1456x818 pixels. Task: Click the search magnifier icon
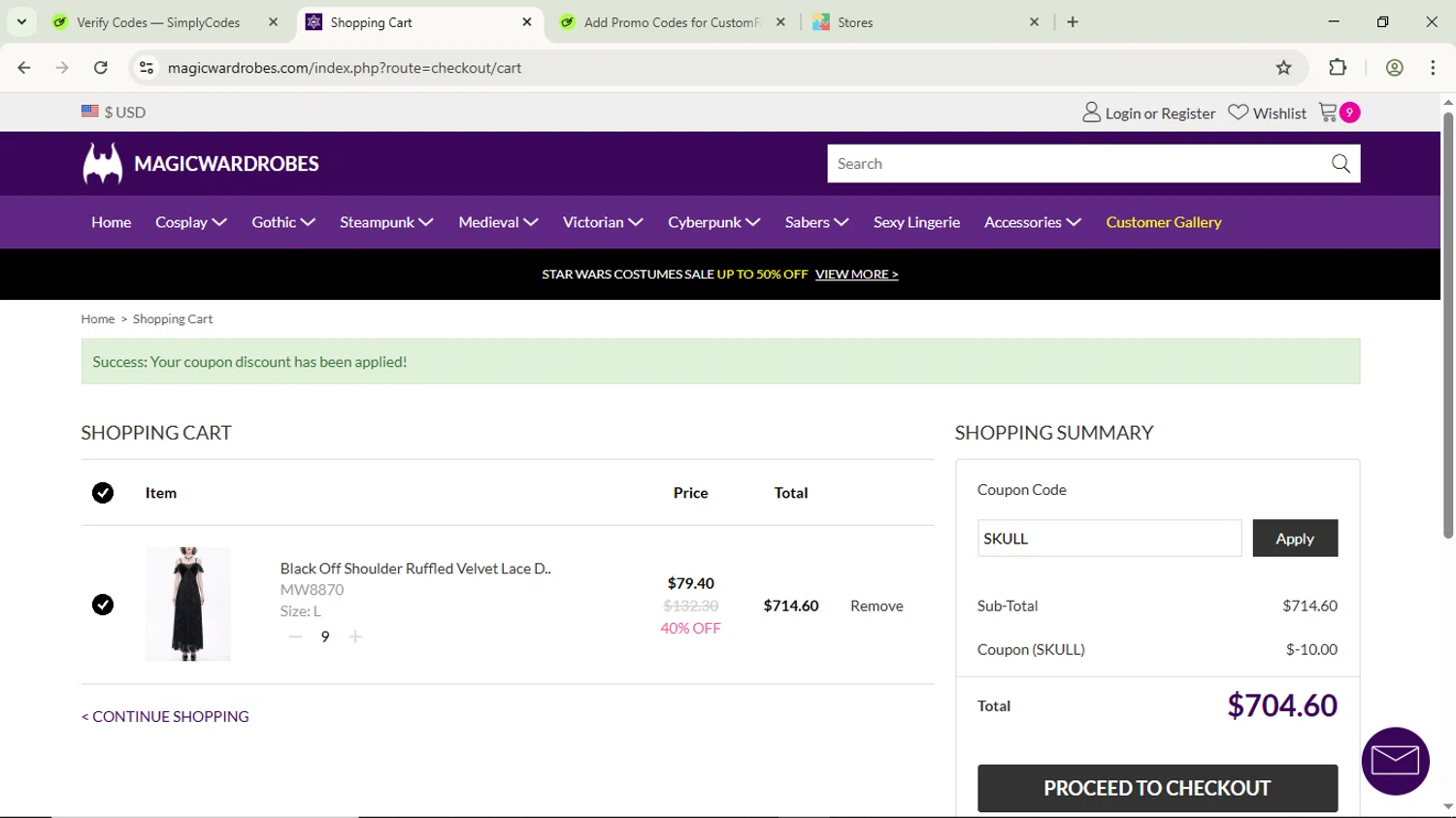pyautogui.click(x=1340, y=164)
